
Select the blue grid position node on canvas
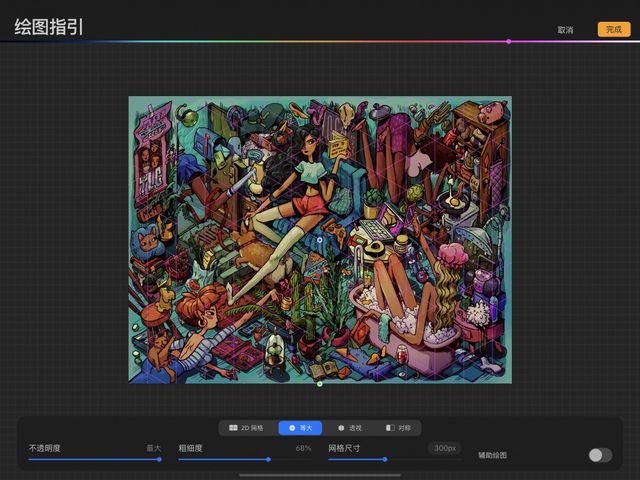pos(320,240)
